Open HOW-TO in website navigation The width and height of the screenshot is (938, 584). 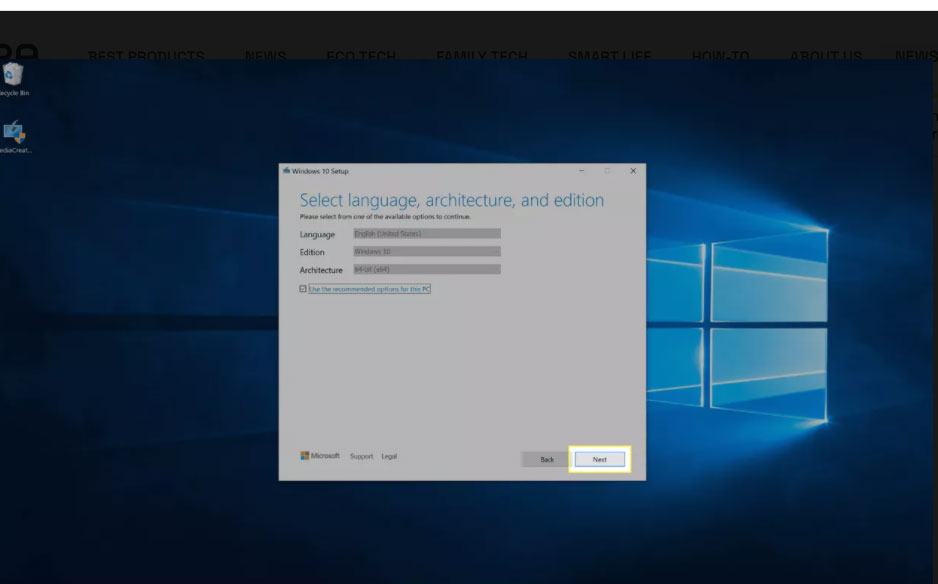pyautogui.click(x=720, y=56)
